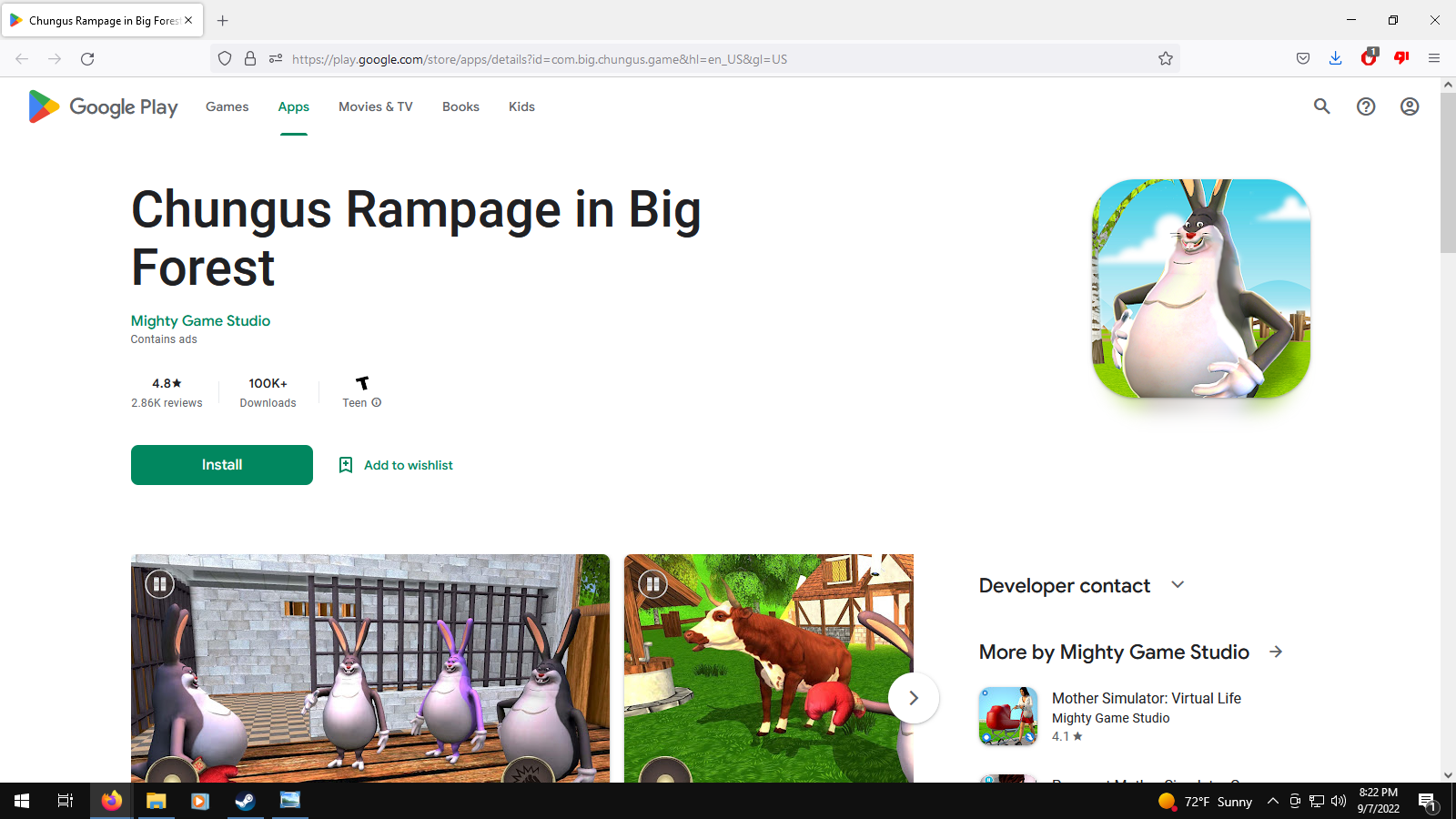This screenshot has height=819, width=1456.
Task: Open a new browser tab
Action: (x=223, y=20)
